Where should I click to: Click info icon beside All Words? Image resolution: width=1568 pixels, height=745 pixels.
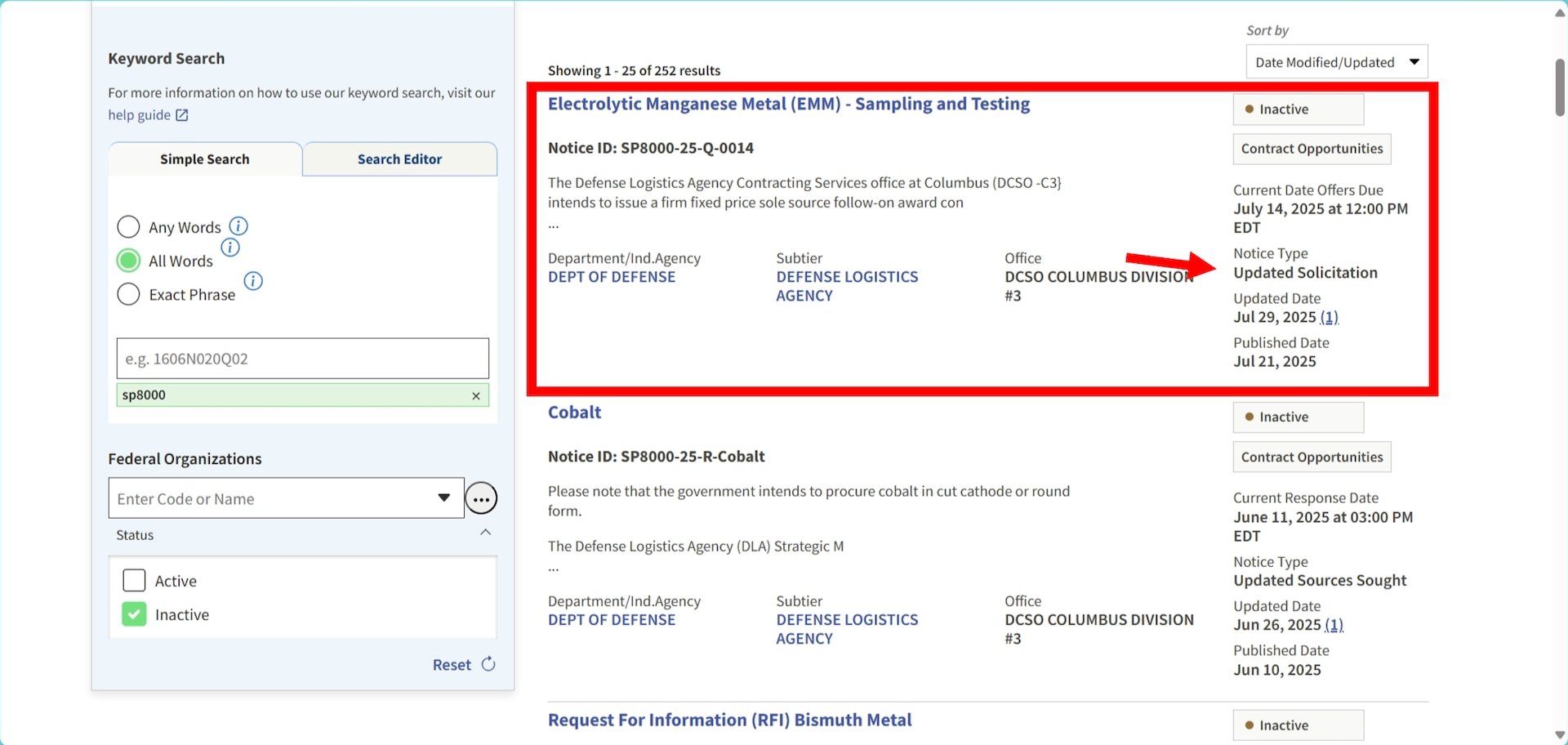tap(230, 248)
